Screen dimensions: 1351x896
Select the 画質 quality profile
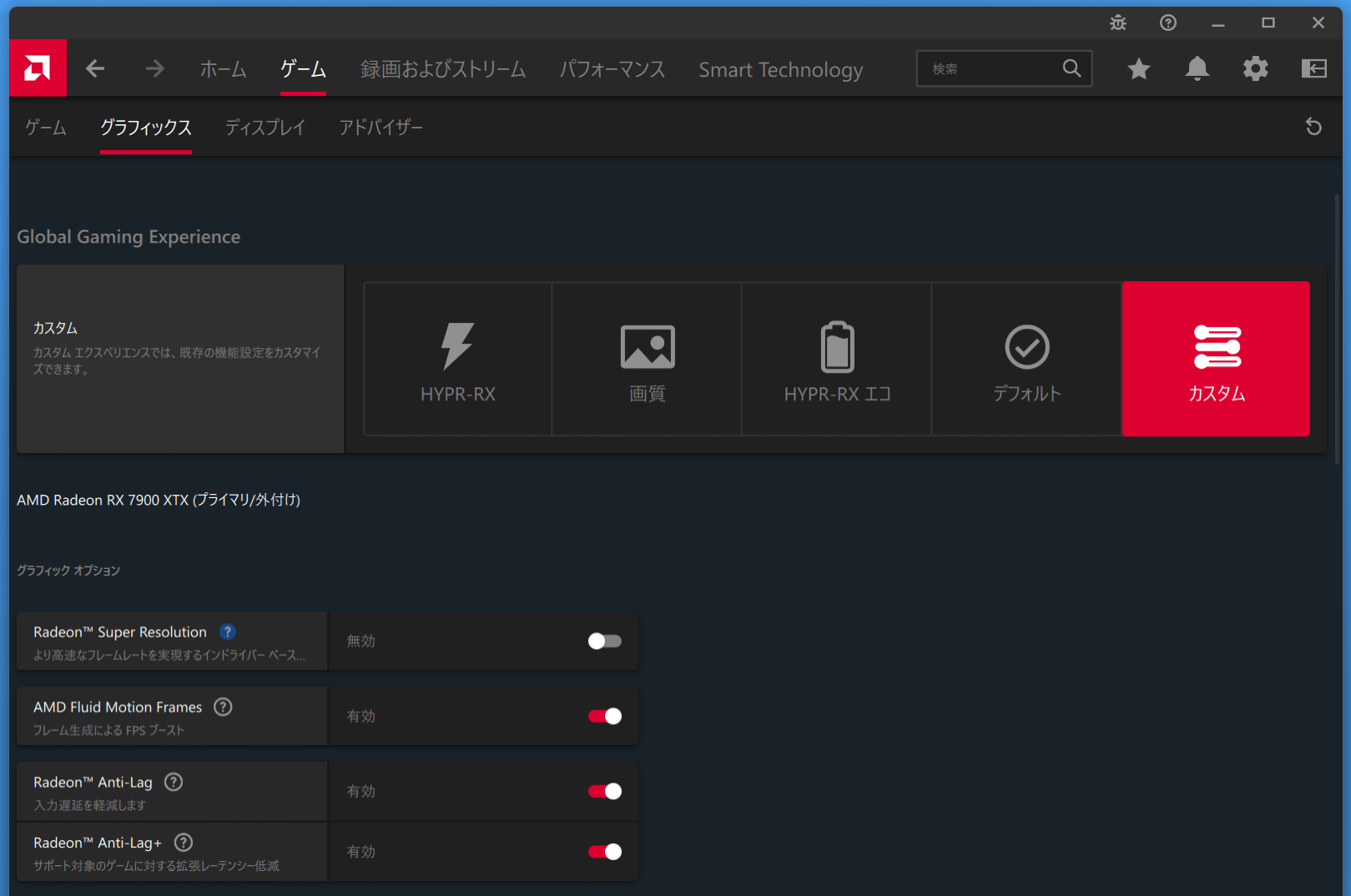coord(648,359)
